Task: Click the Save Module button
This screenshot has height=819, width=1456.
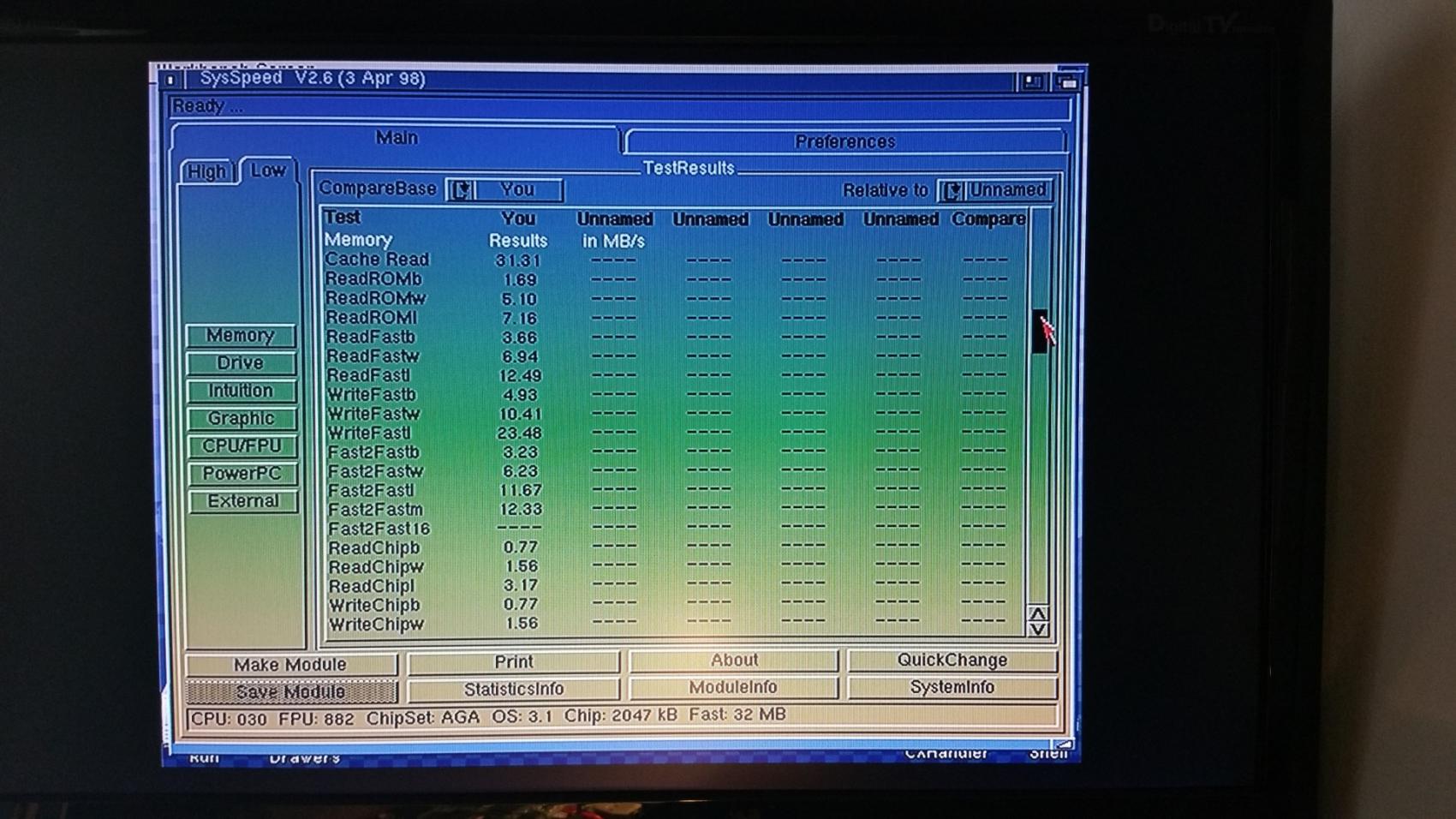Action: [x=290, y=691]
